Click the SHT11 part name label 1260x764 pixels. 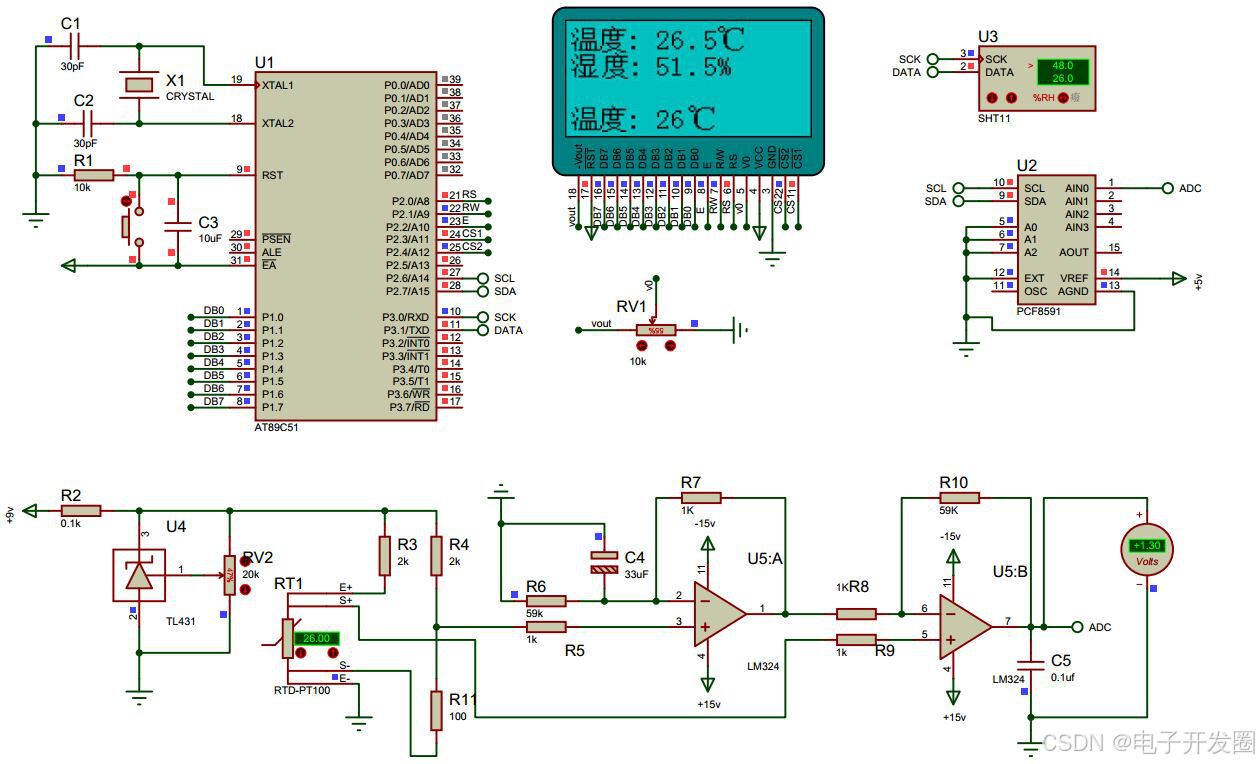click(993, 118)
